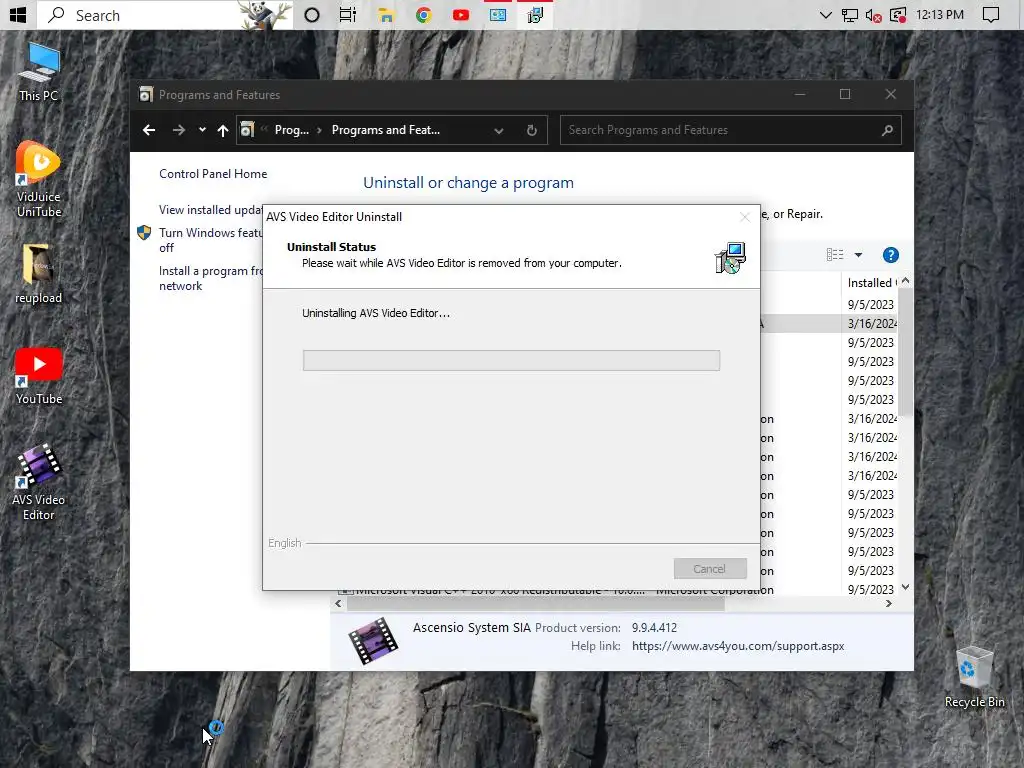Switch to the Control Panel taskbar window
The width and height of the screenshot is (1024, 768).
click(498, 14)
